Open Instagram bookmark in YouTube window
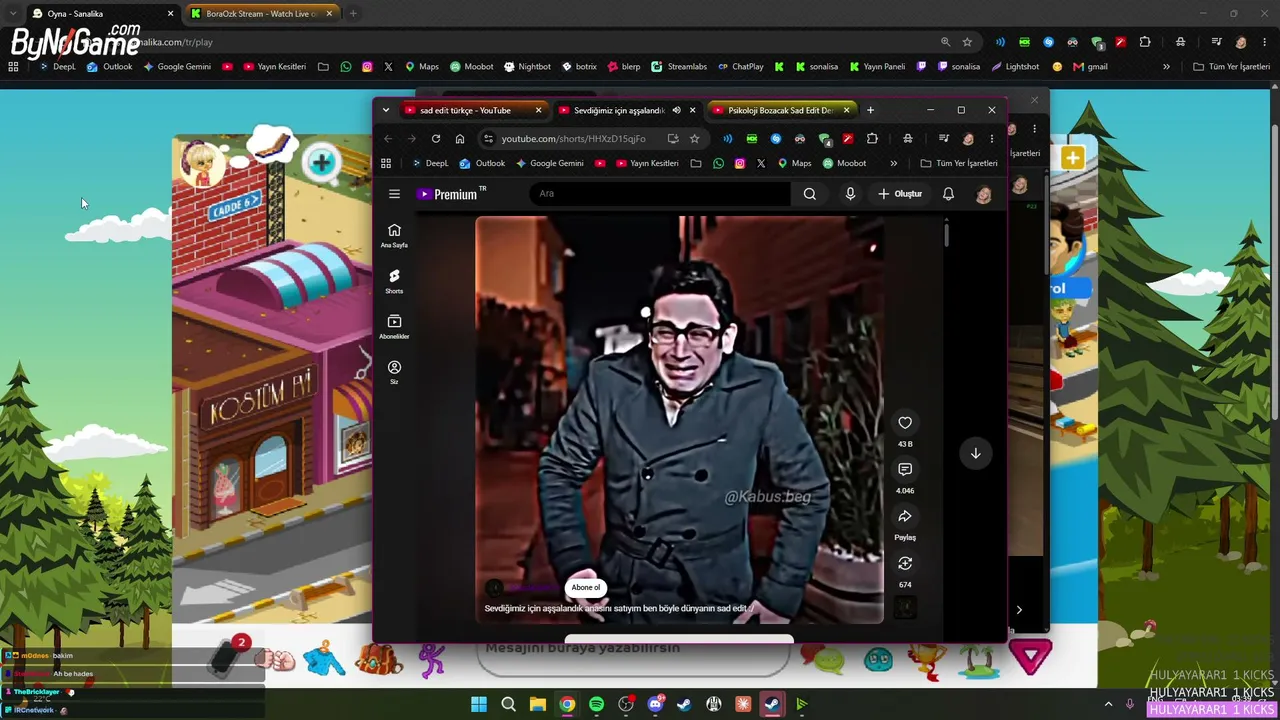1280x720 pixels. click(x=740, y=163)
